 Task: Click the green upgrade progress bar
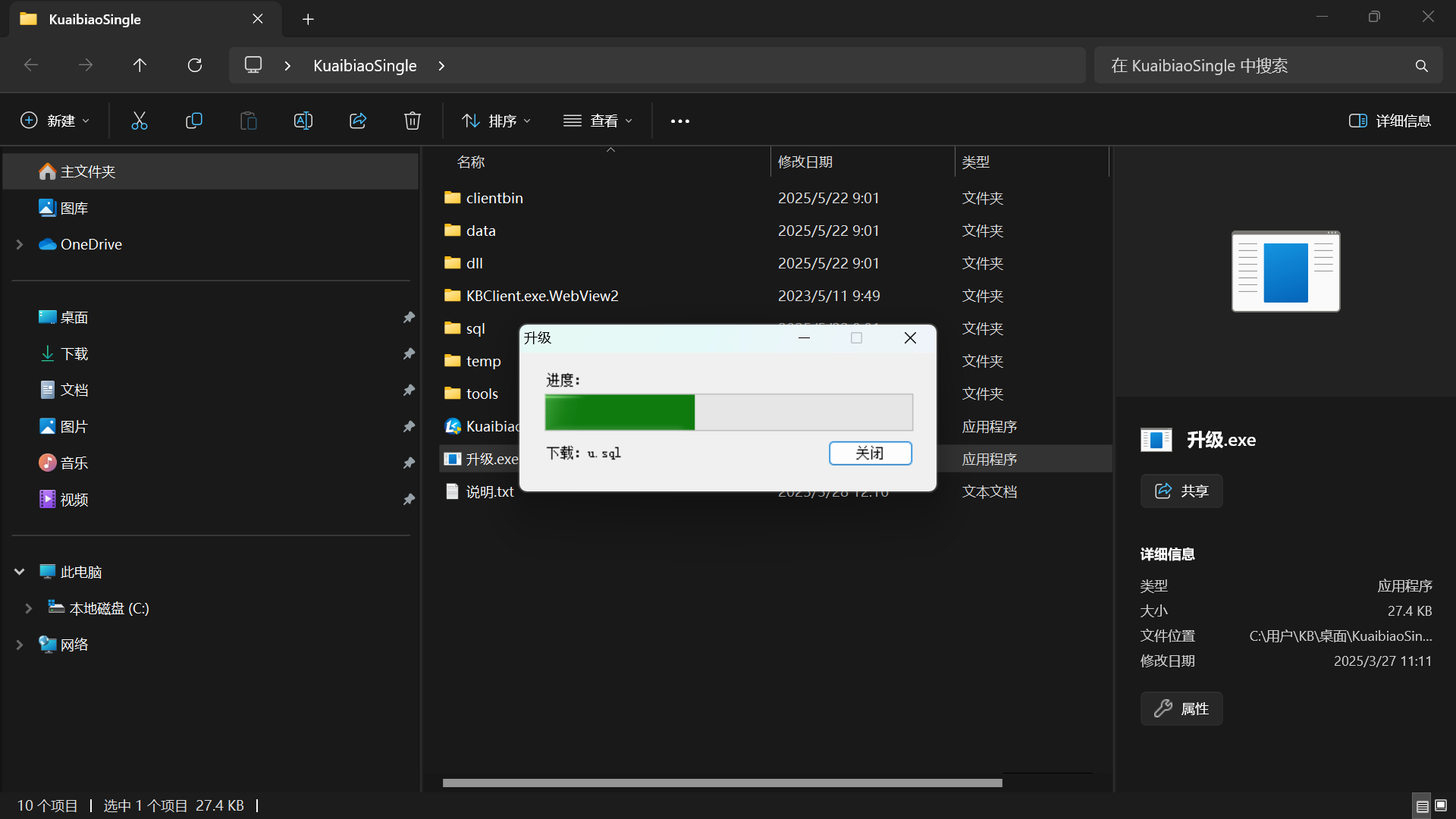729,413
